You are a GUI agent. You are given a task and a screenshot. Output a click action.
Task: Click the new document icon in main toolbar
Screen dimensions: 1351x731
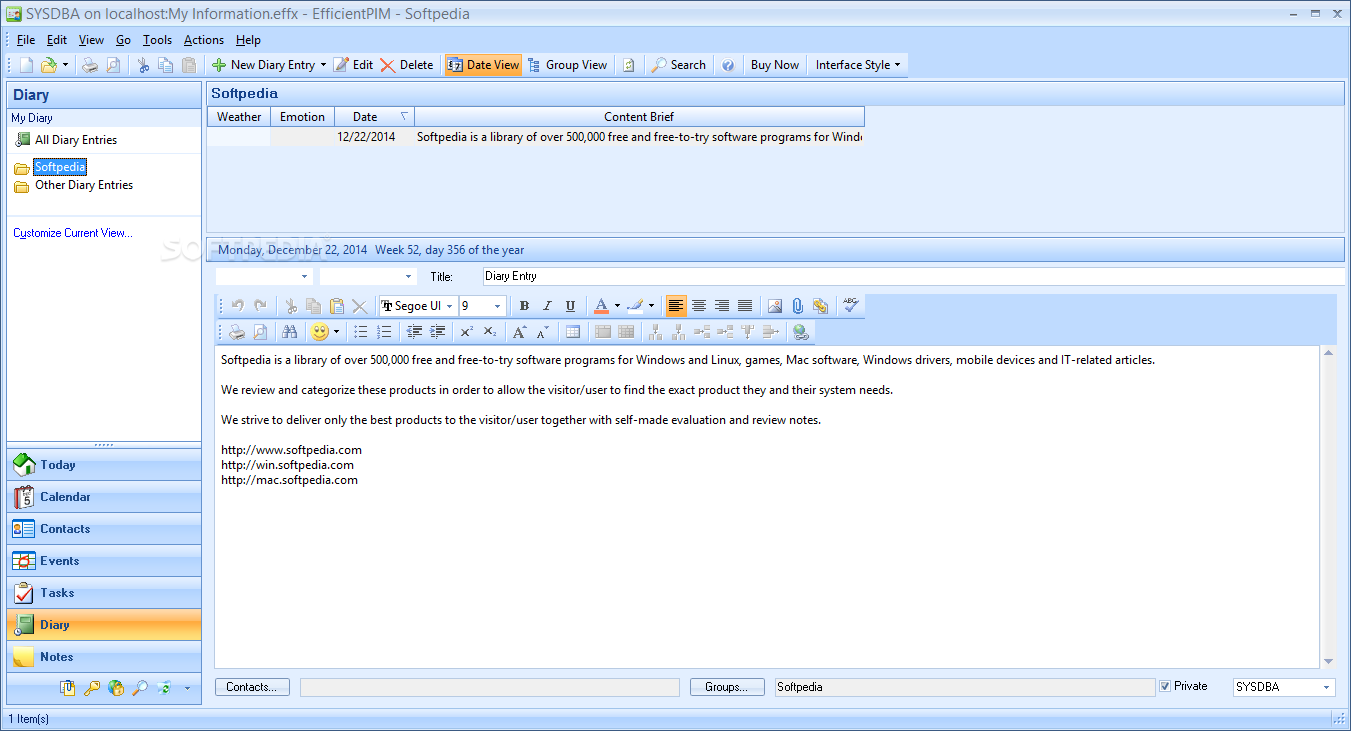26,65
